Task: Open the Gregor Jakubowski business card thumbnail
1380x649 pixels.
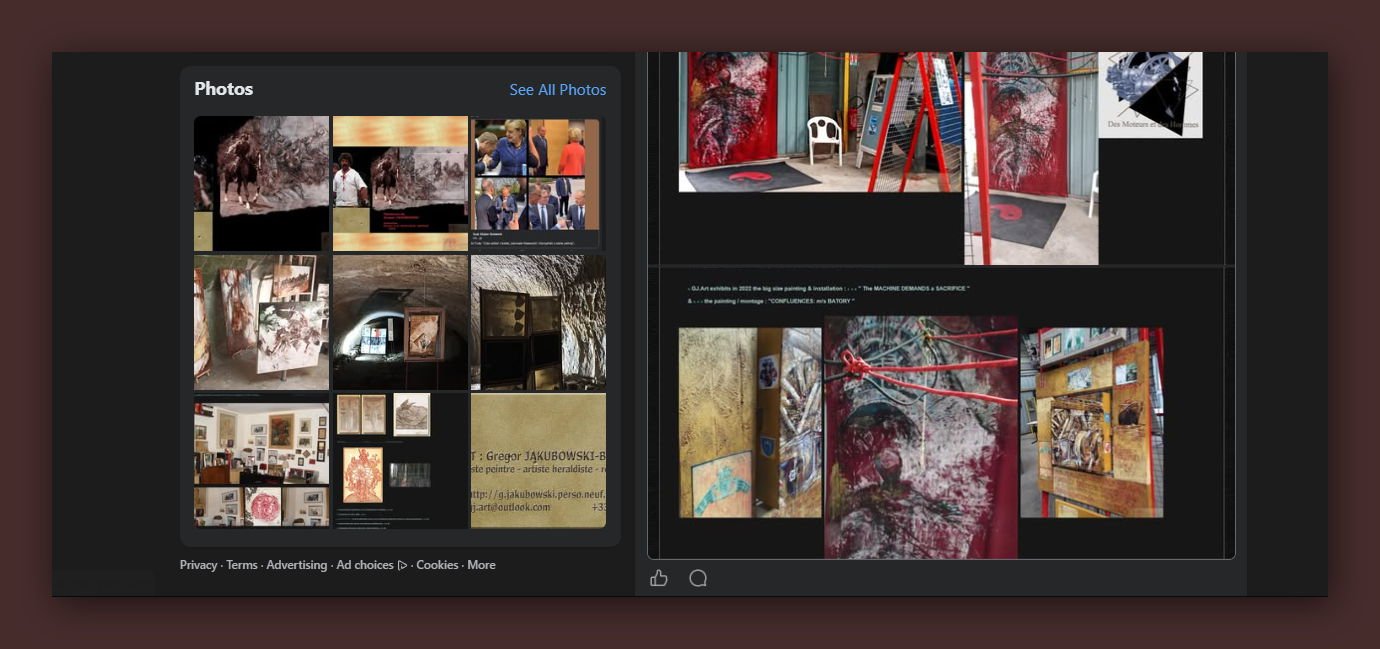Action: click(x=538, y=460)
